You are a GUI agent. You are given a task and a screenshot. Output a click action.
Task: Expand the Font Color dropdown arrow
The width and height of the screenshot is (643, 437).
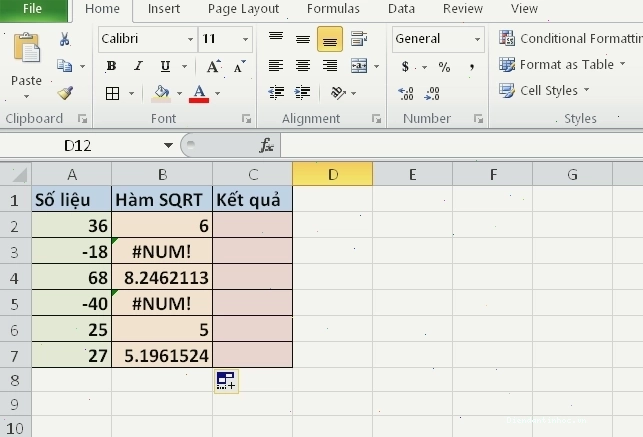coord(218,93)
